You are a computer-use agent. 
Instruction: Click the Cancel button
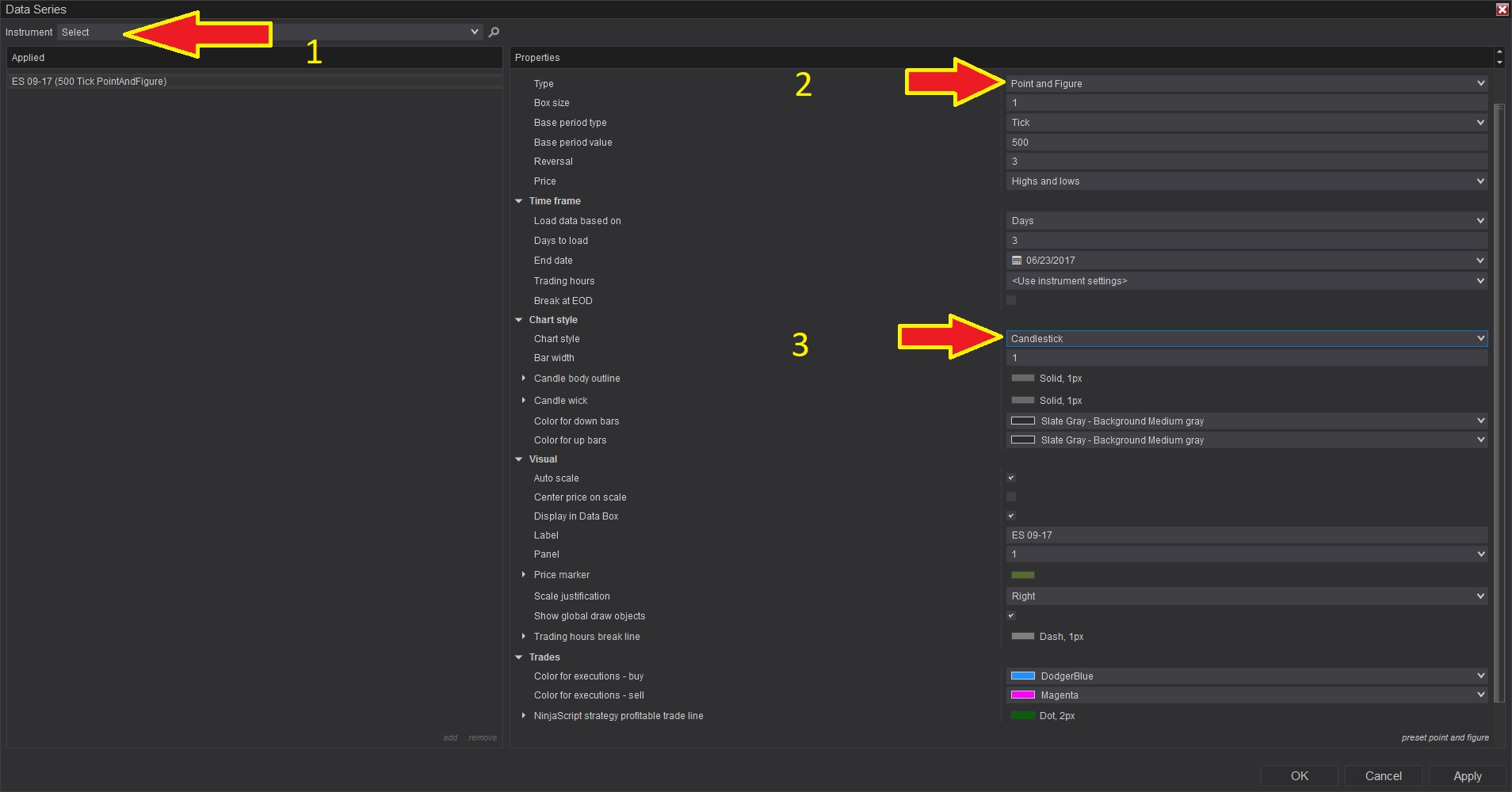coord(1384,776)
